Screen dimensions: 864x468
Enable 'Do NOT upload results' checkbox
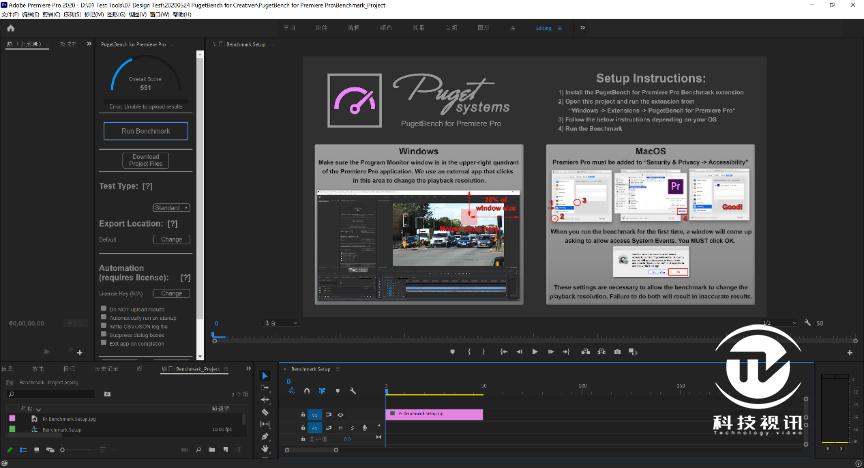click(x=103, y=309)
